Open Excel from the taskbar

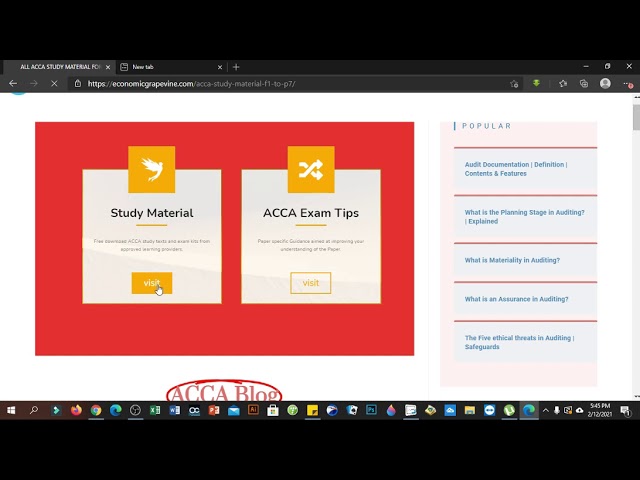coord(155,410)
